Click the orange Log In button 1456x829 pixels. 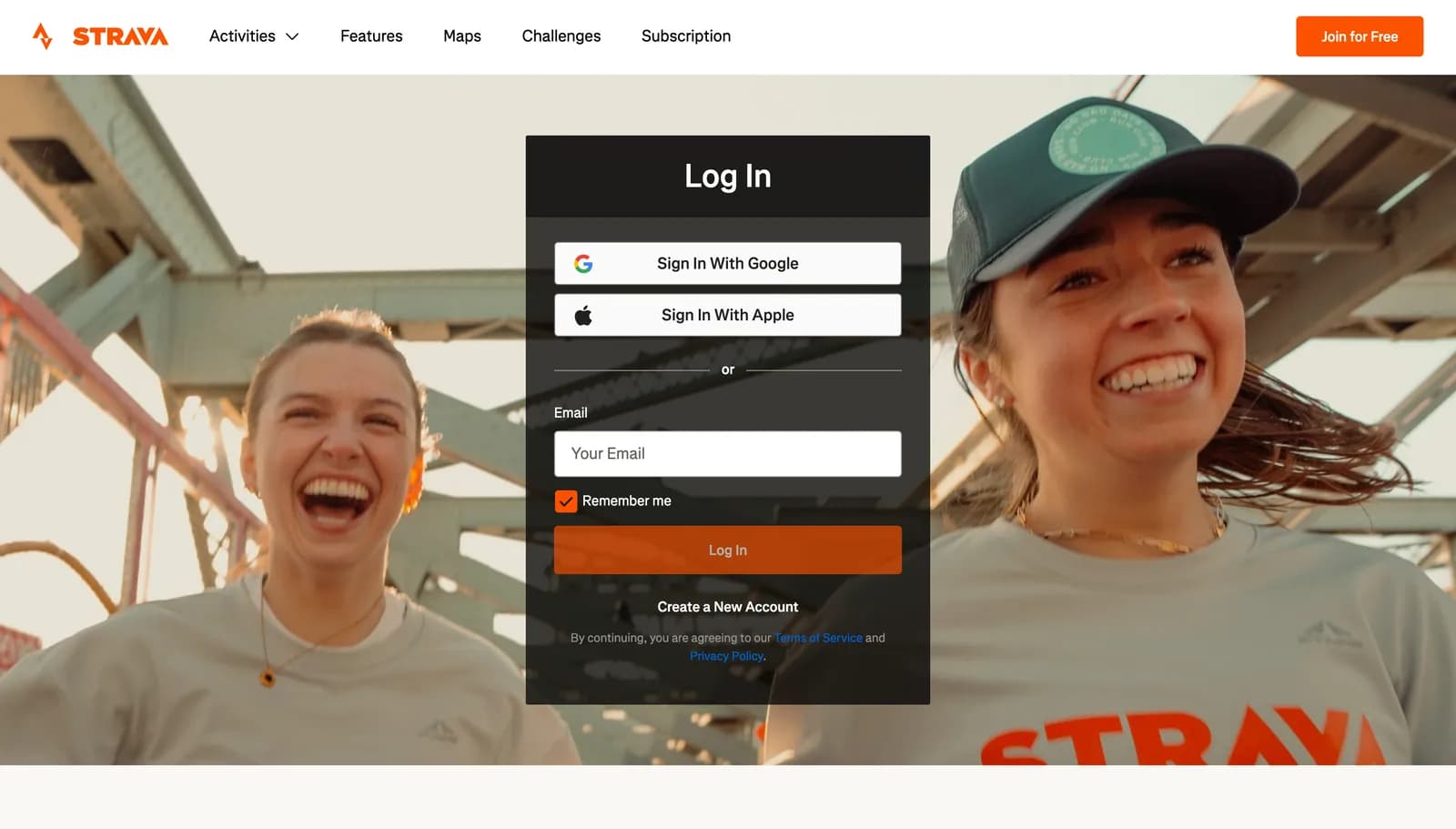pos(728,551)
